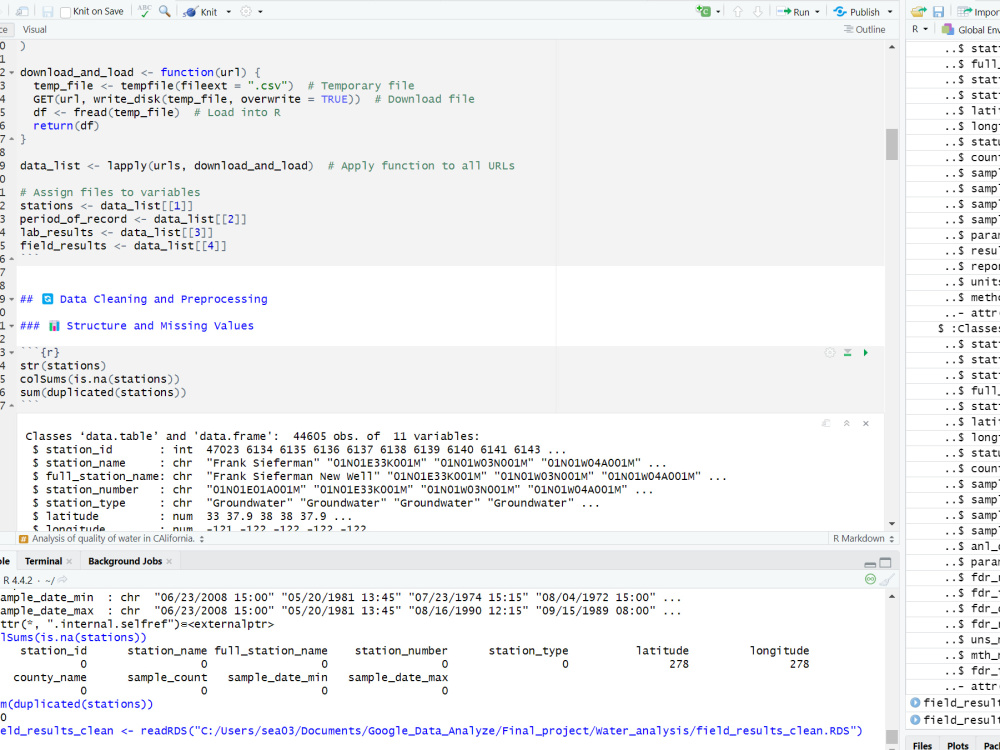Click the view current working directory arrow
The image size is (1000, 750).
pos(62,580)
